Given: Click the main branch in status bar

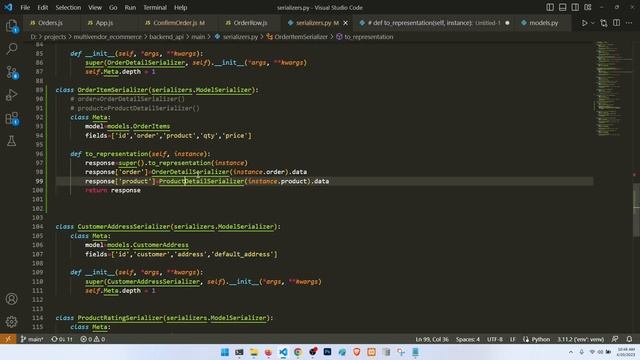Looking at the screenshot, I should (x=32, y=339).
